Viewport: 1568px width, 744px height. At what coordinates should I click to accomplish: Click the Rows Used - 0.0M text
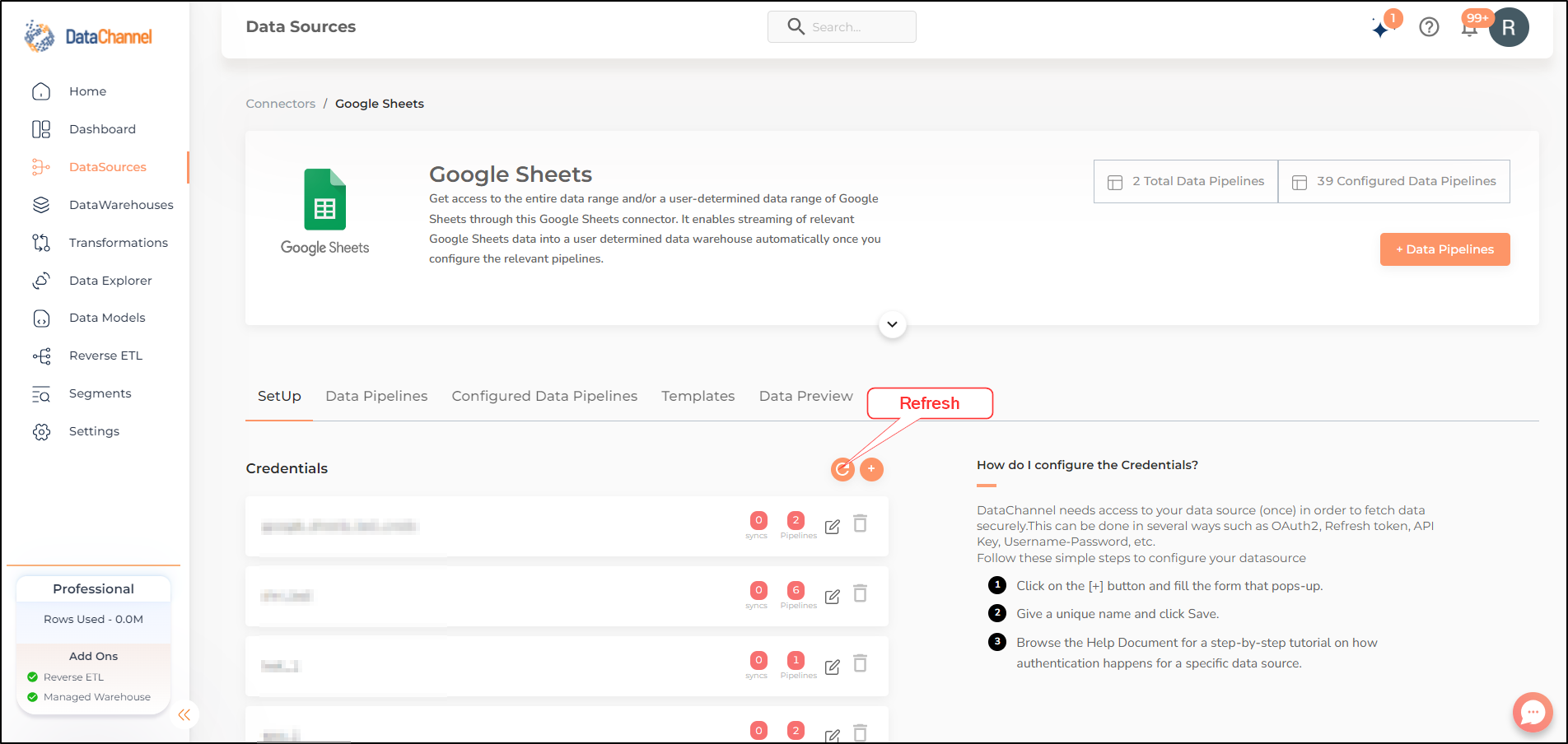coord(93,620)
